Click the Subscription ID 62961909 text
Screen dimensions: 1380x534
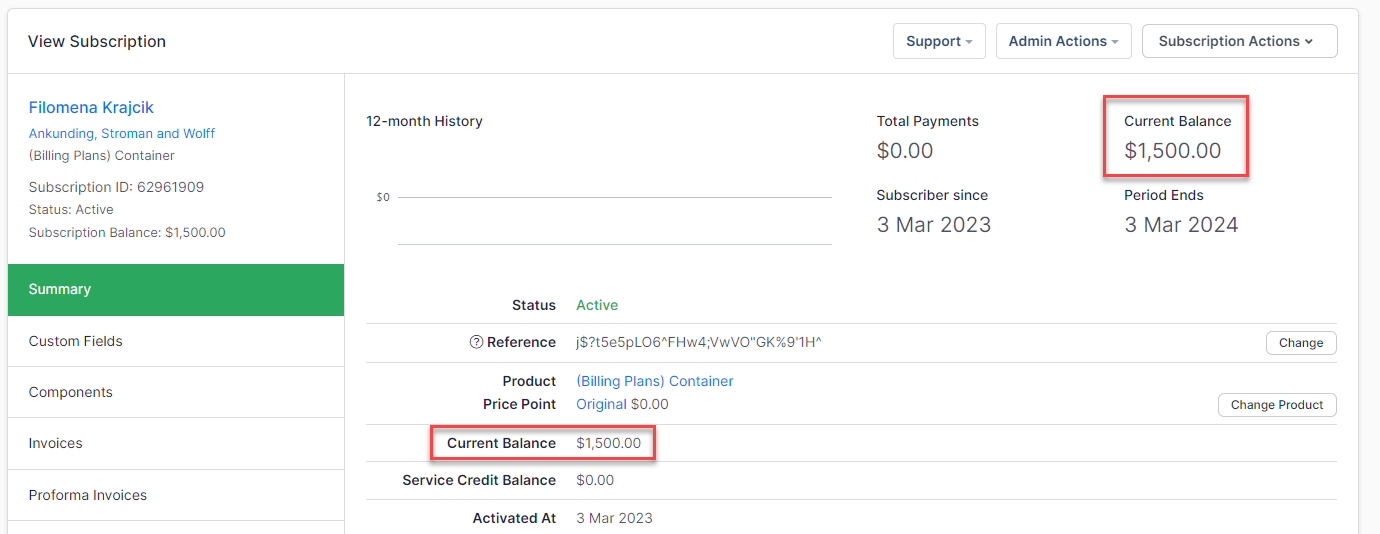tap(116, 187)
